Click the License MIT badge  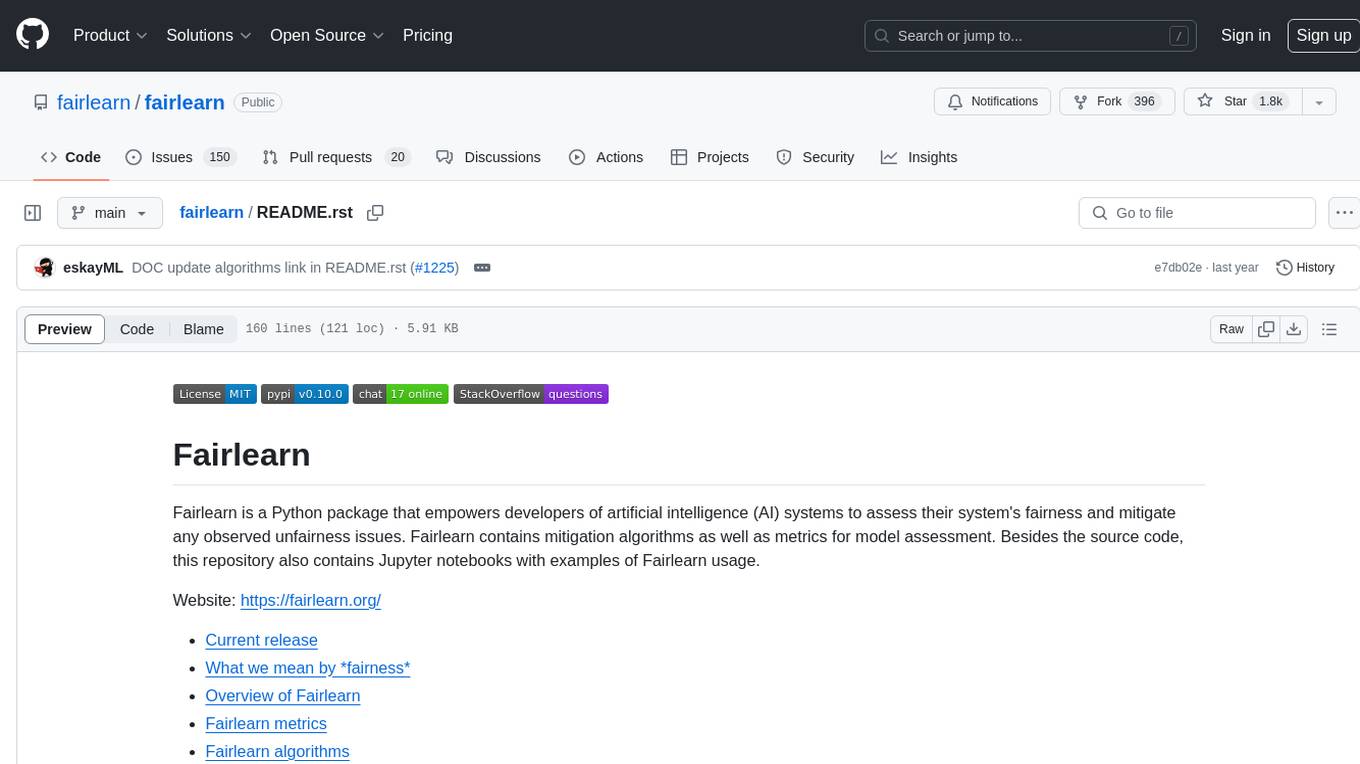click(215, 394)
